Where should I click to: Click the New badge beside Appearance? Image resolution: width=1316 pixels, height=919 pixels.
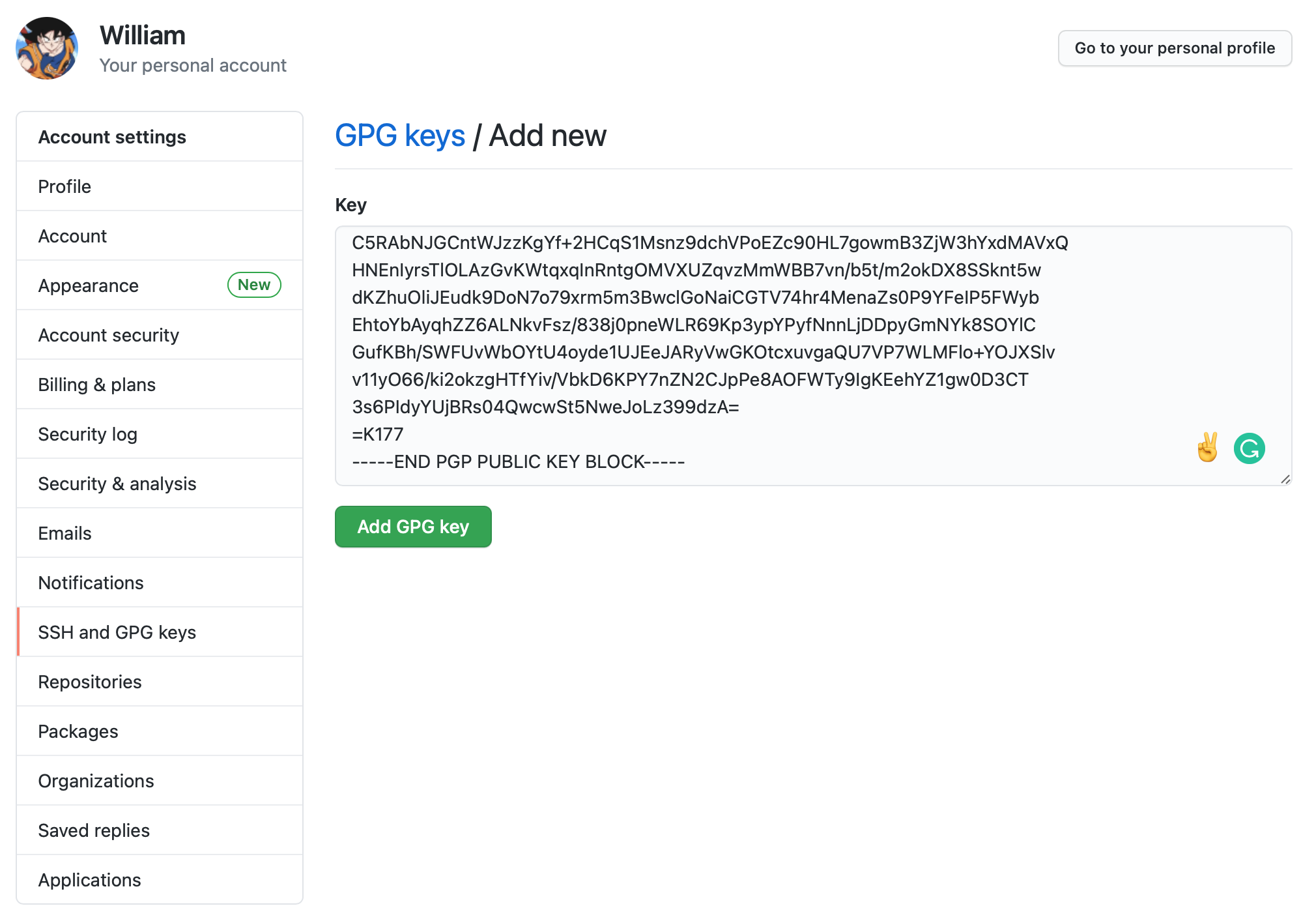point(253,285)
